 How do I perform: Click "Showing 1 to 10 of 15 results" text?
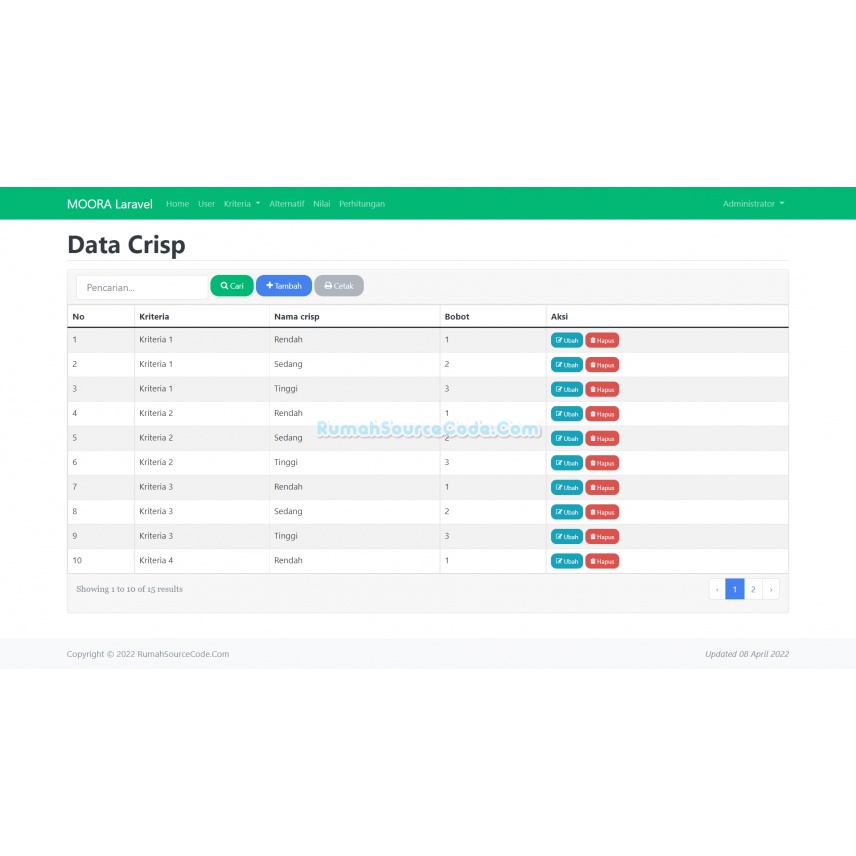pos(129,589)
